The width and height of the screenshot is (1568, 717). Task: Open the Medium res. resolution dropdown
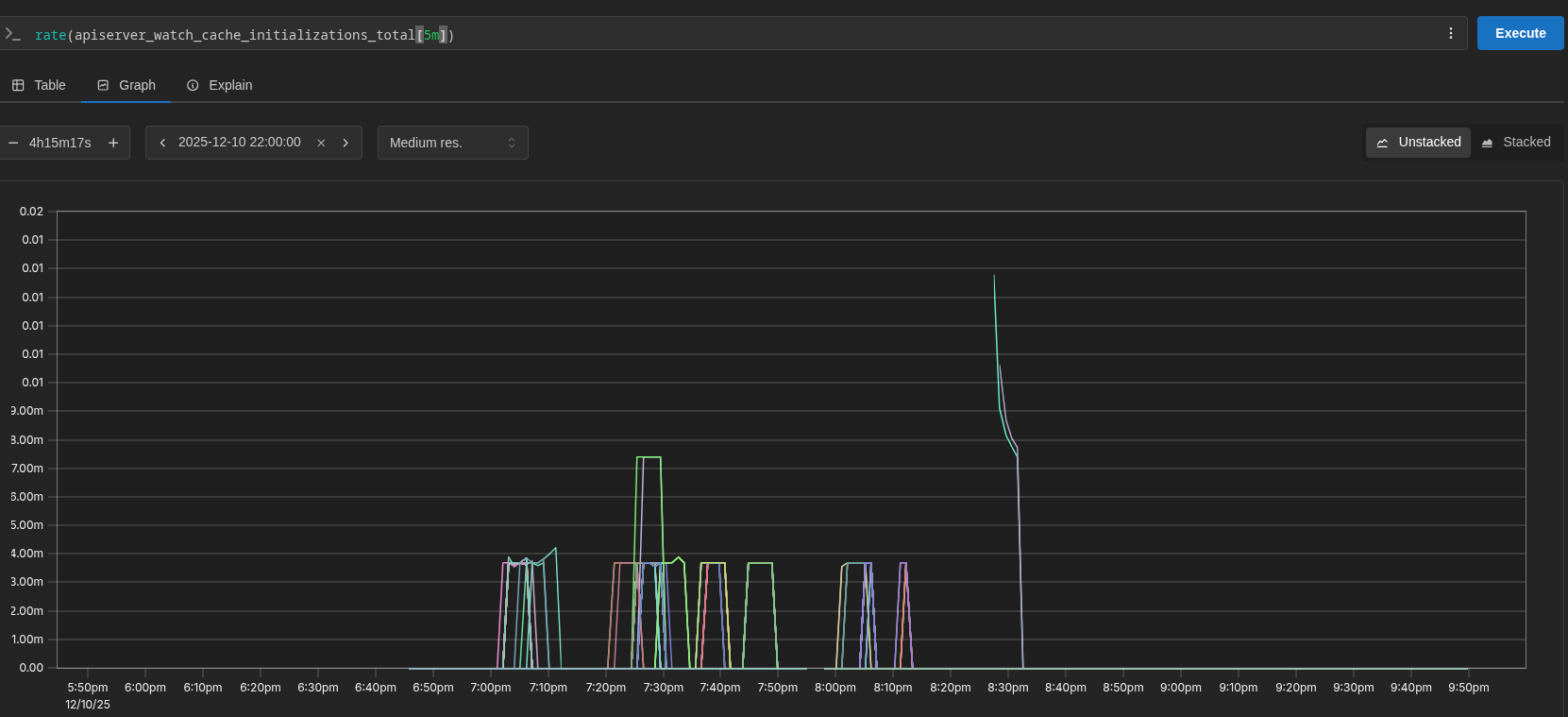pos(453,143)
